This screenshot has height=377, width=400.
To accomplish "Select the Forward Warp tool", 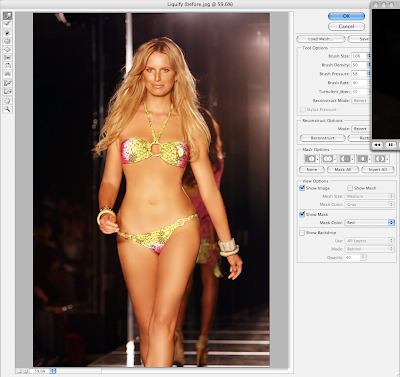I will click(7, 16).
